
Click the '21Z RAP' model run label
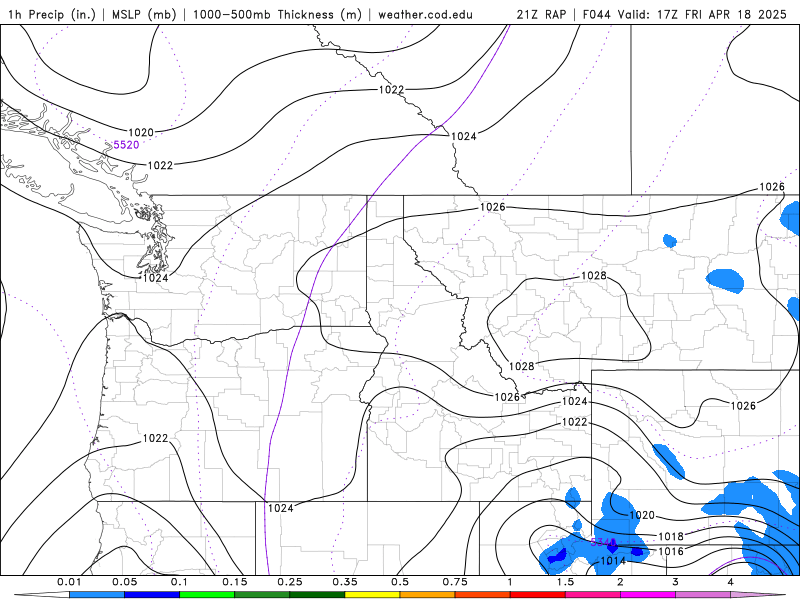click(x=541, y=14)
